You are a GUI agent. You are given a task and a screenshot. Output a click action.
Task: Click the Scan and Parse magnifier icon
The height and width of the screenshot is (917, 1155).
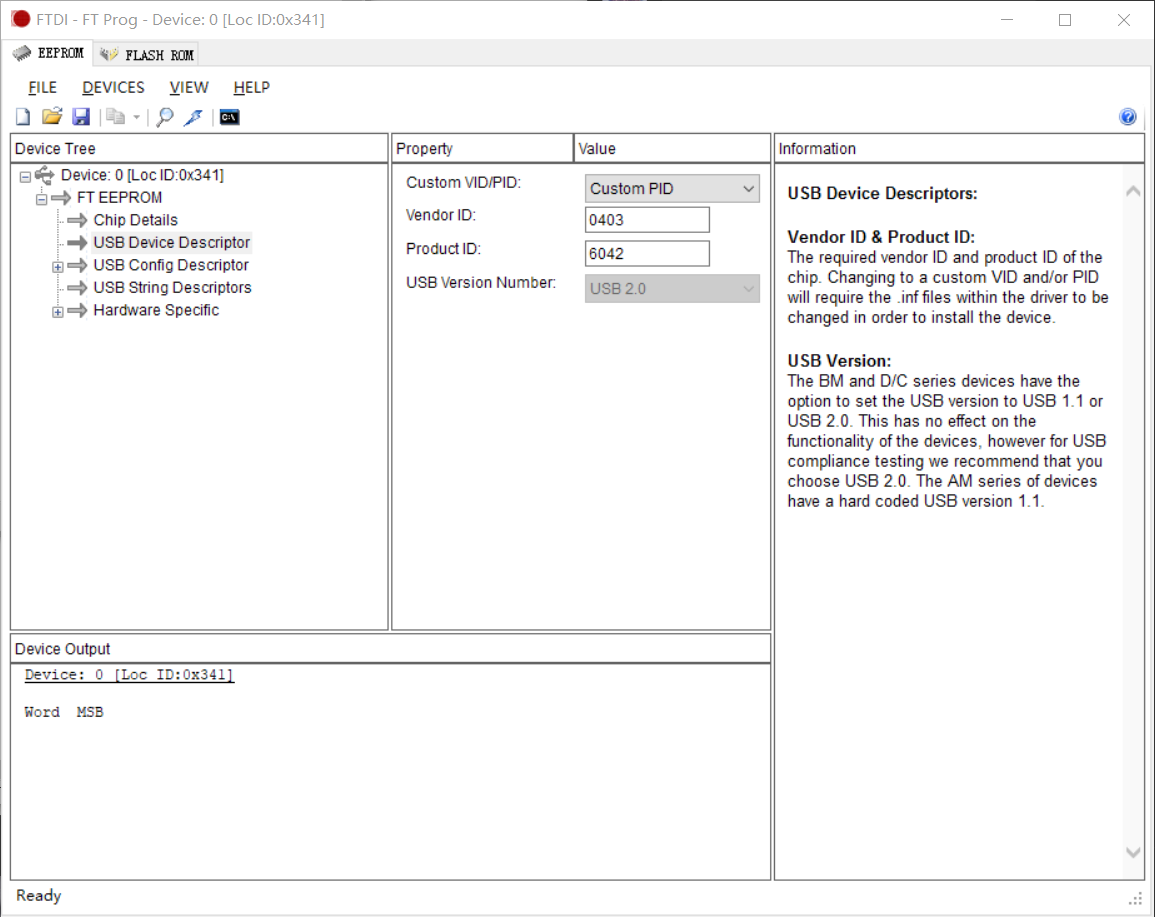[165, 117]
